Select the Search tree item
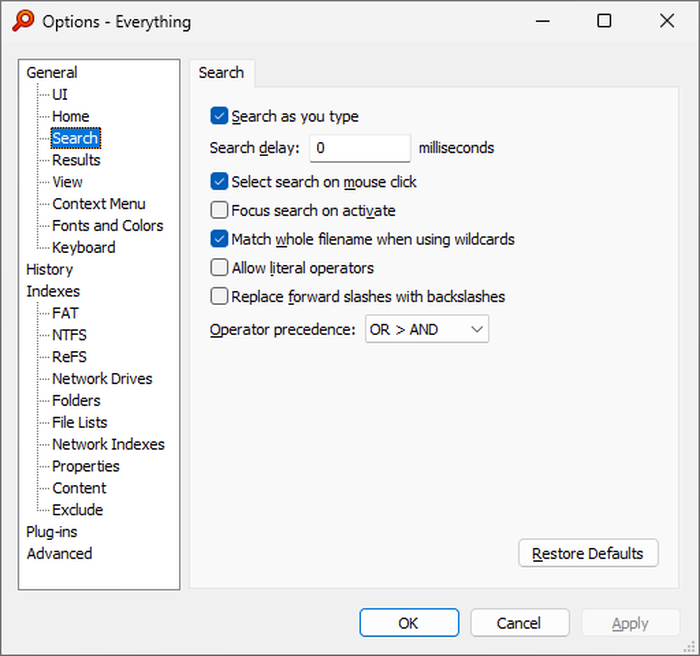The height and width of the screenshot is (656, 700). pos(75,138)
